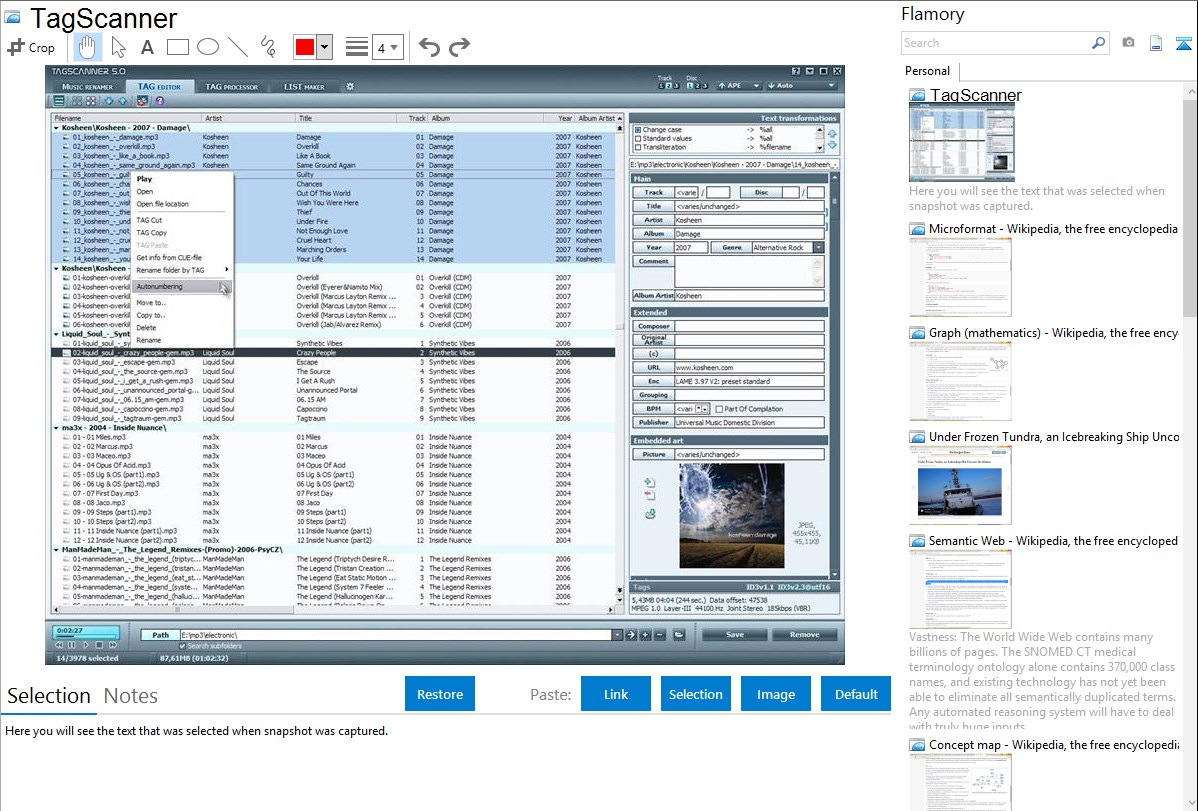Click the red color swatch
1198x811 pixels.
(305, 47)
